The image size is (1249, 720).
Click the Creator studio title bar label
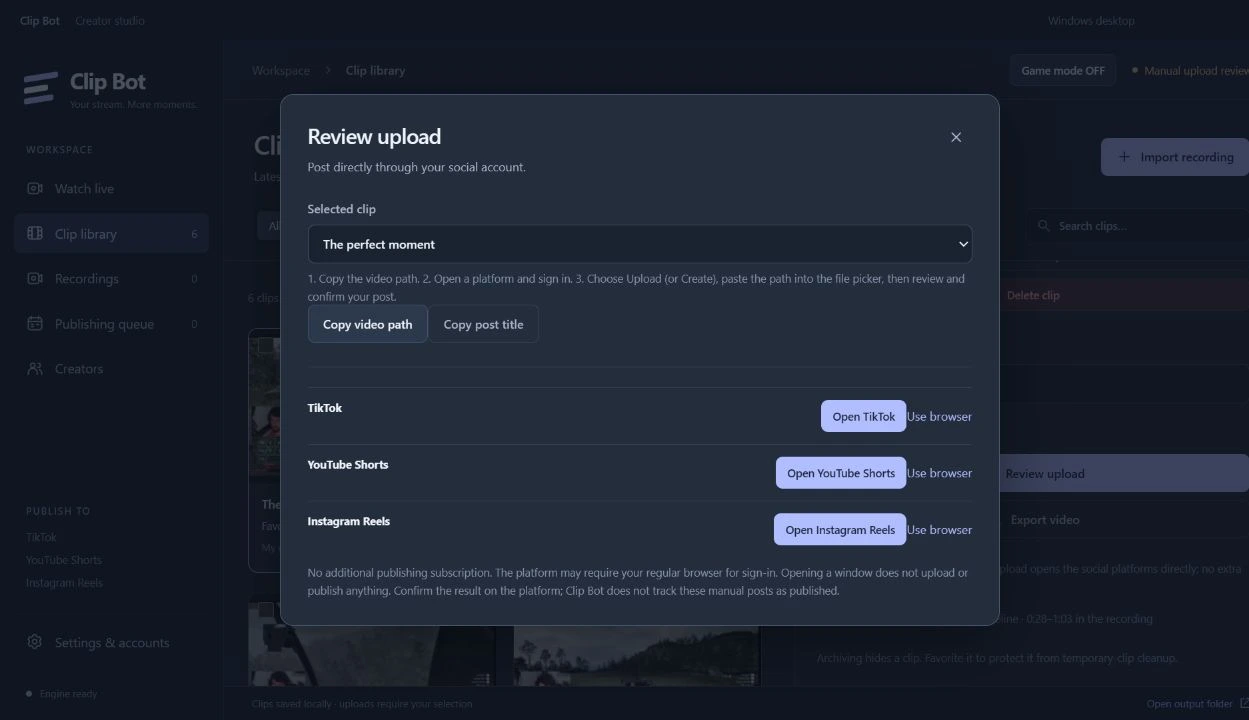click(x=110, y=20)
